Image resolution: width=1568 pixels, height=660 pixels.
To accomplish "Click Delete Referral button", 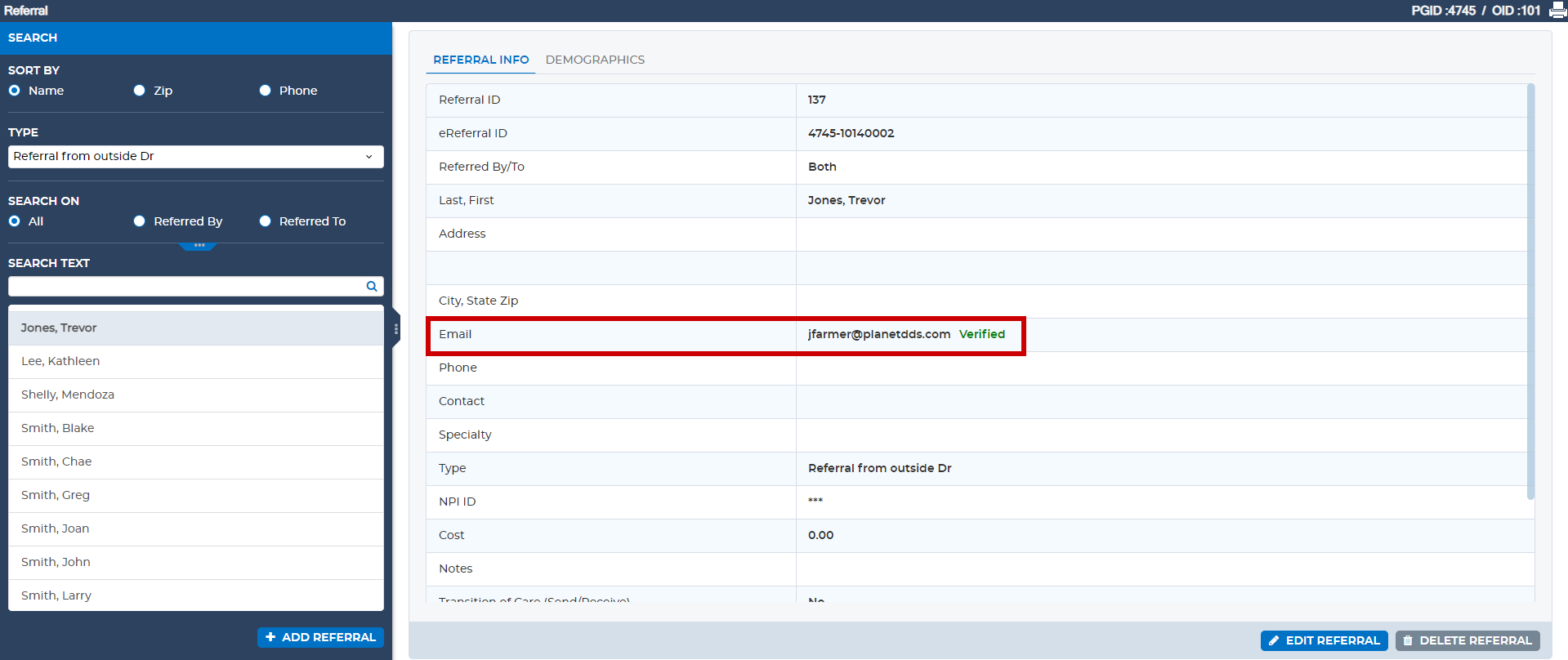I will 1467,640.
